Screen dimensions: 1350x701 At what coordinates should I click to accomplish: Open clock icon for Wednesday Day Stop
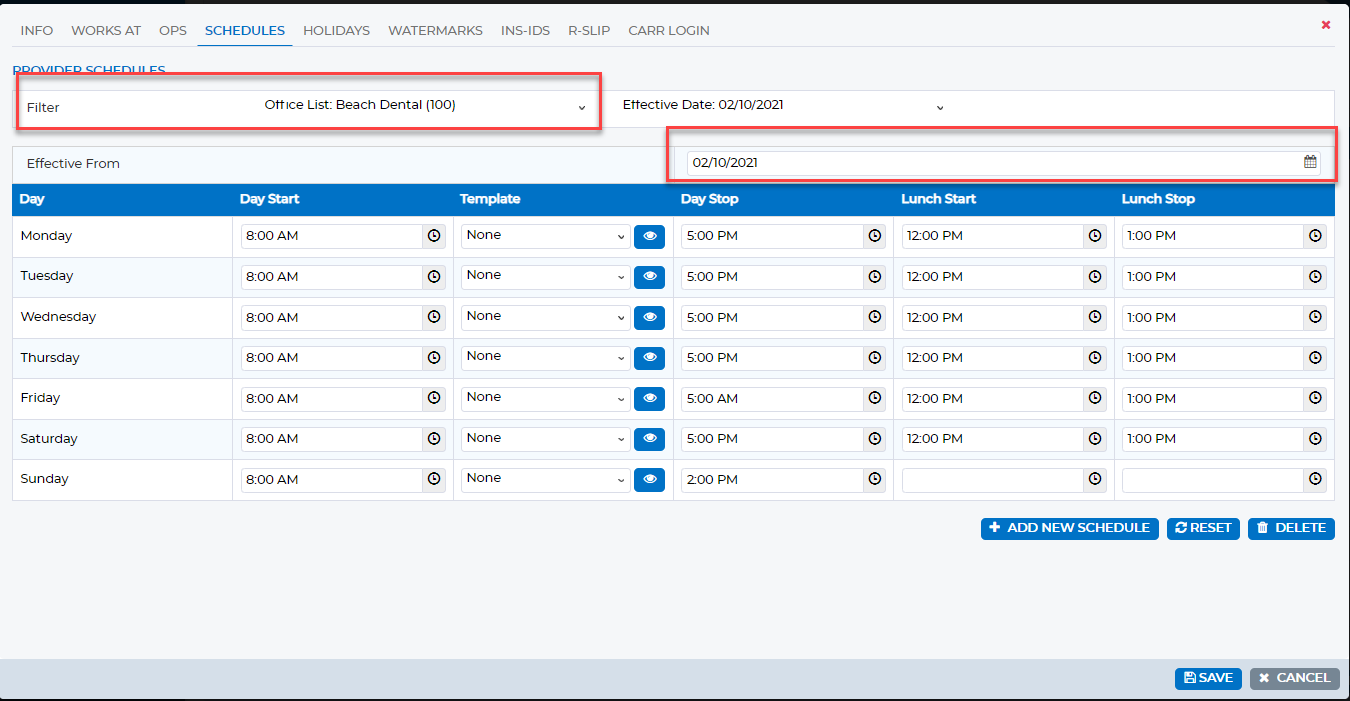[x=875, y=318]
